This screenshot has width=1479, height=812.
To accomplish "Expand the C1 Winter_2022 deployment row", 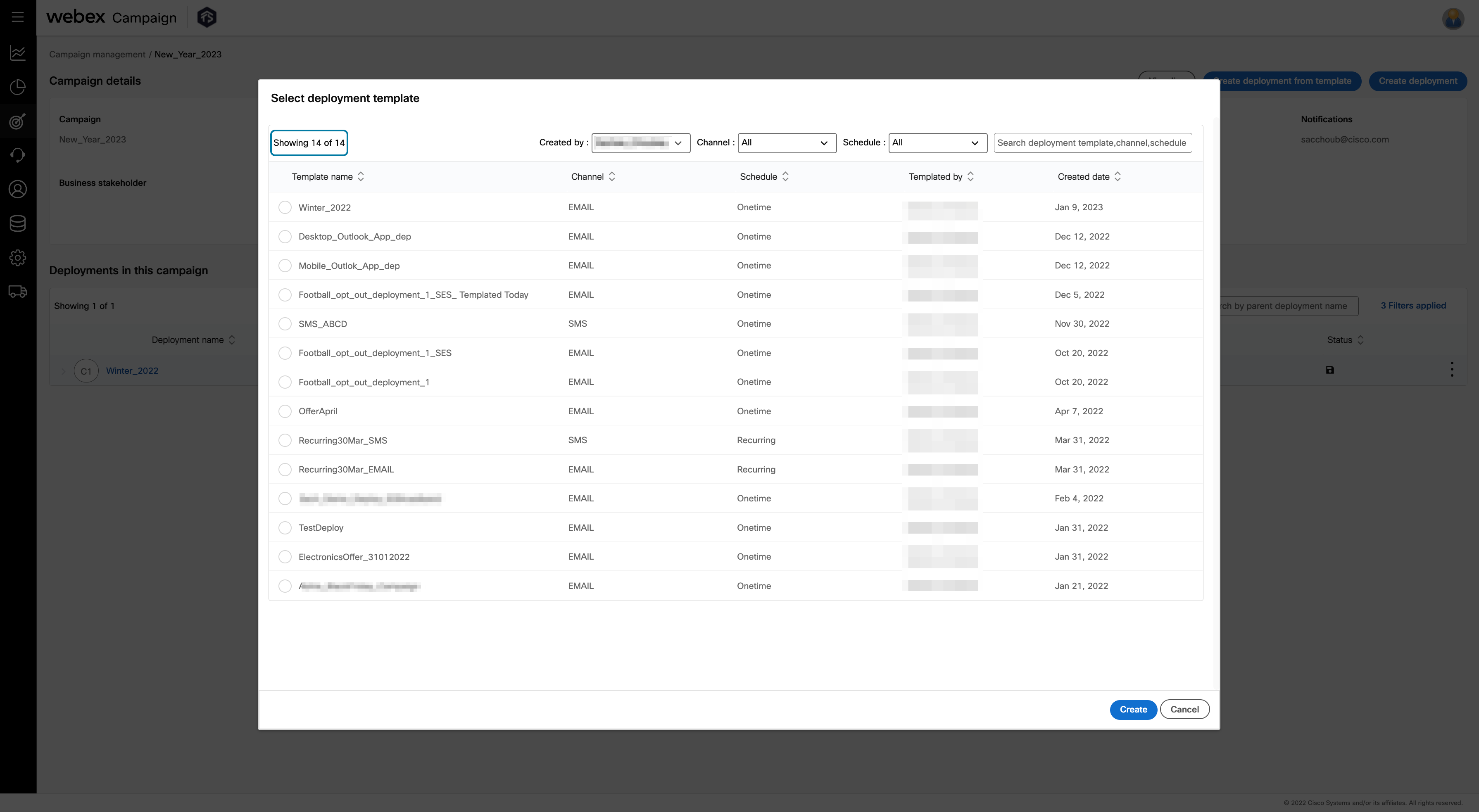I will click(x=63, y=371).
